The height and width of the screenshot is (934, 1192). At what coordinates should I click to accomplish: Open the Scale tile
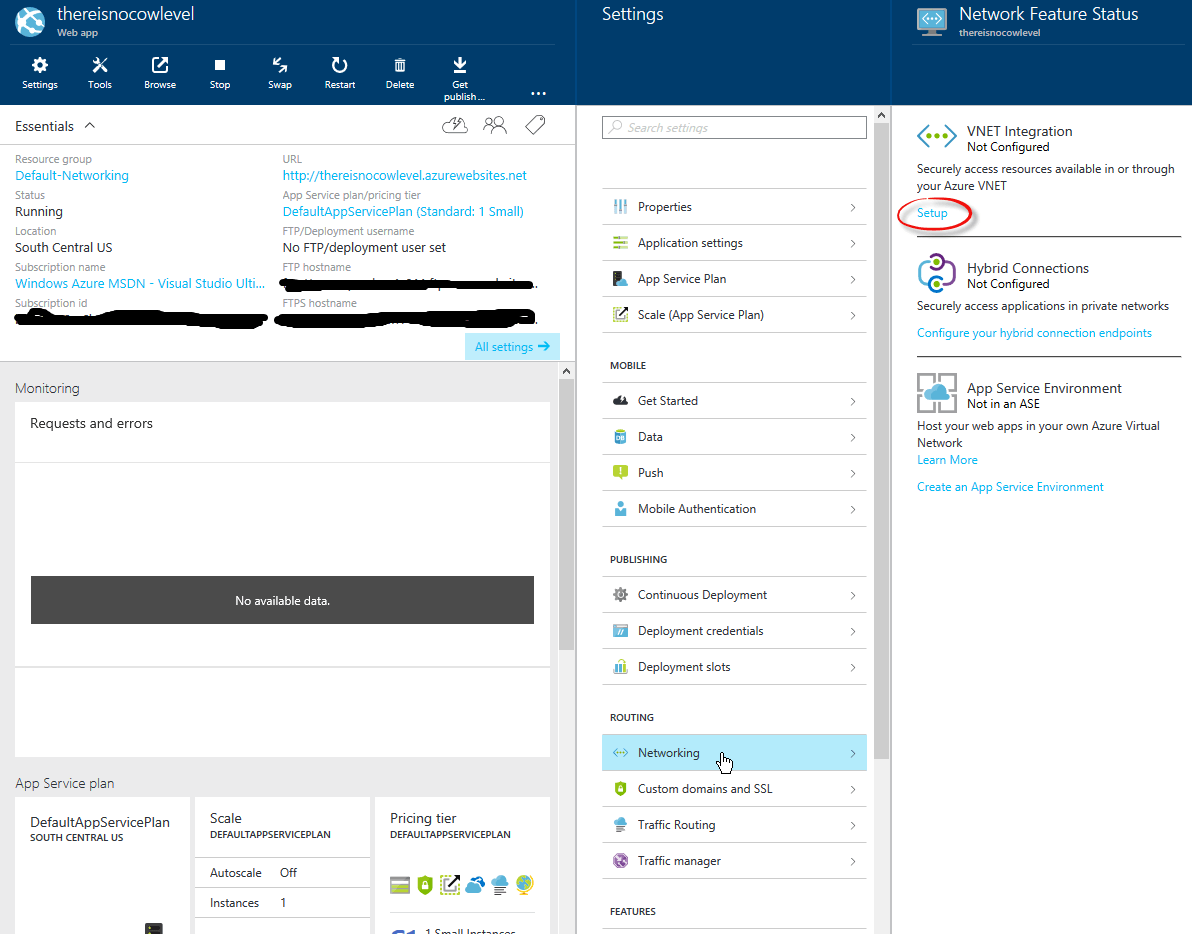(x=282, y=865)
